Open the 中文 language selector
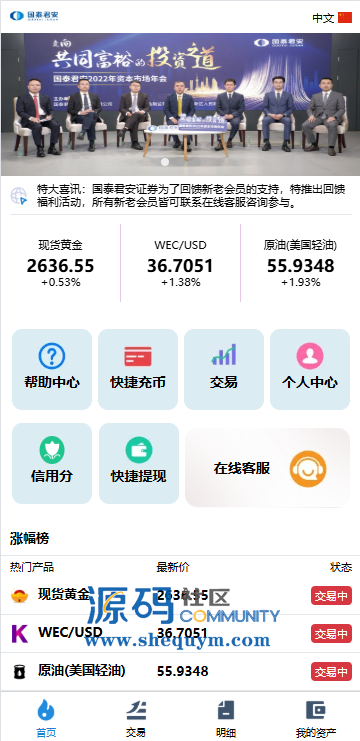This screenshot has width=360, height=741. [x=323, y=18]
